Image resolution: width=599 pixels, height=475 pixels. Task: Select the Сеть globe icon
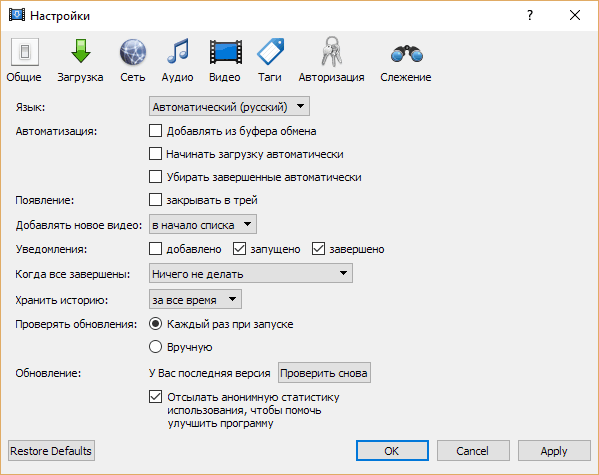pos(133,60)
